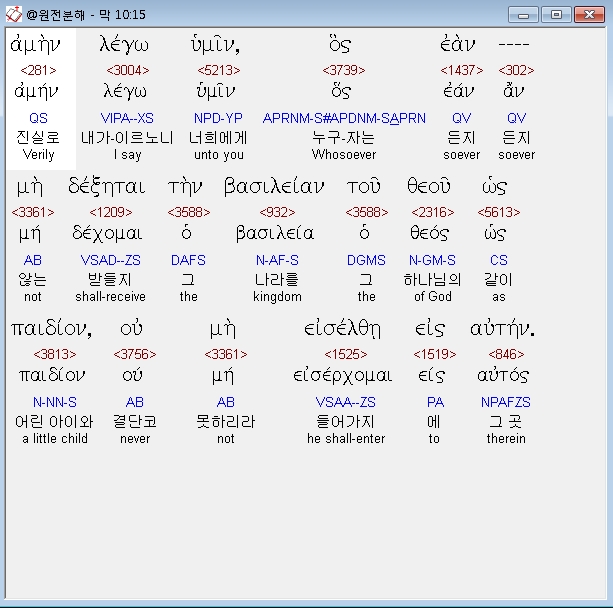Click Strong's number <3739>
This screenshot has height=608, width=613.
click(344, 70)
